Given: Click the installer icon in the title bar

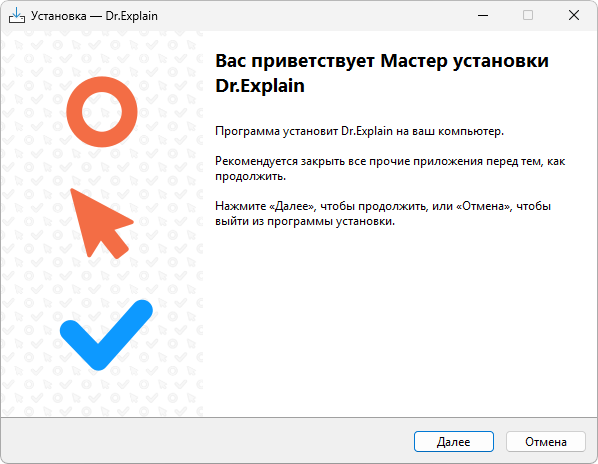Looking at the screenshot, I should click(x=17, y=16).
